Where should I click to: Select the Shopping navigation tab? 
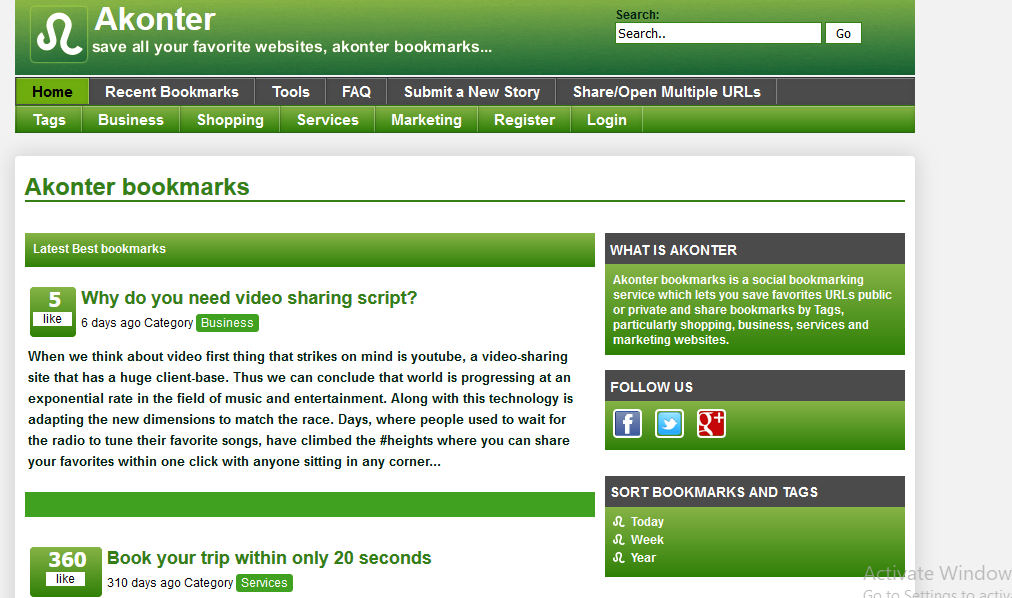(229, 119)
